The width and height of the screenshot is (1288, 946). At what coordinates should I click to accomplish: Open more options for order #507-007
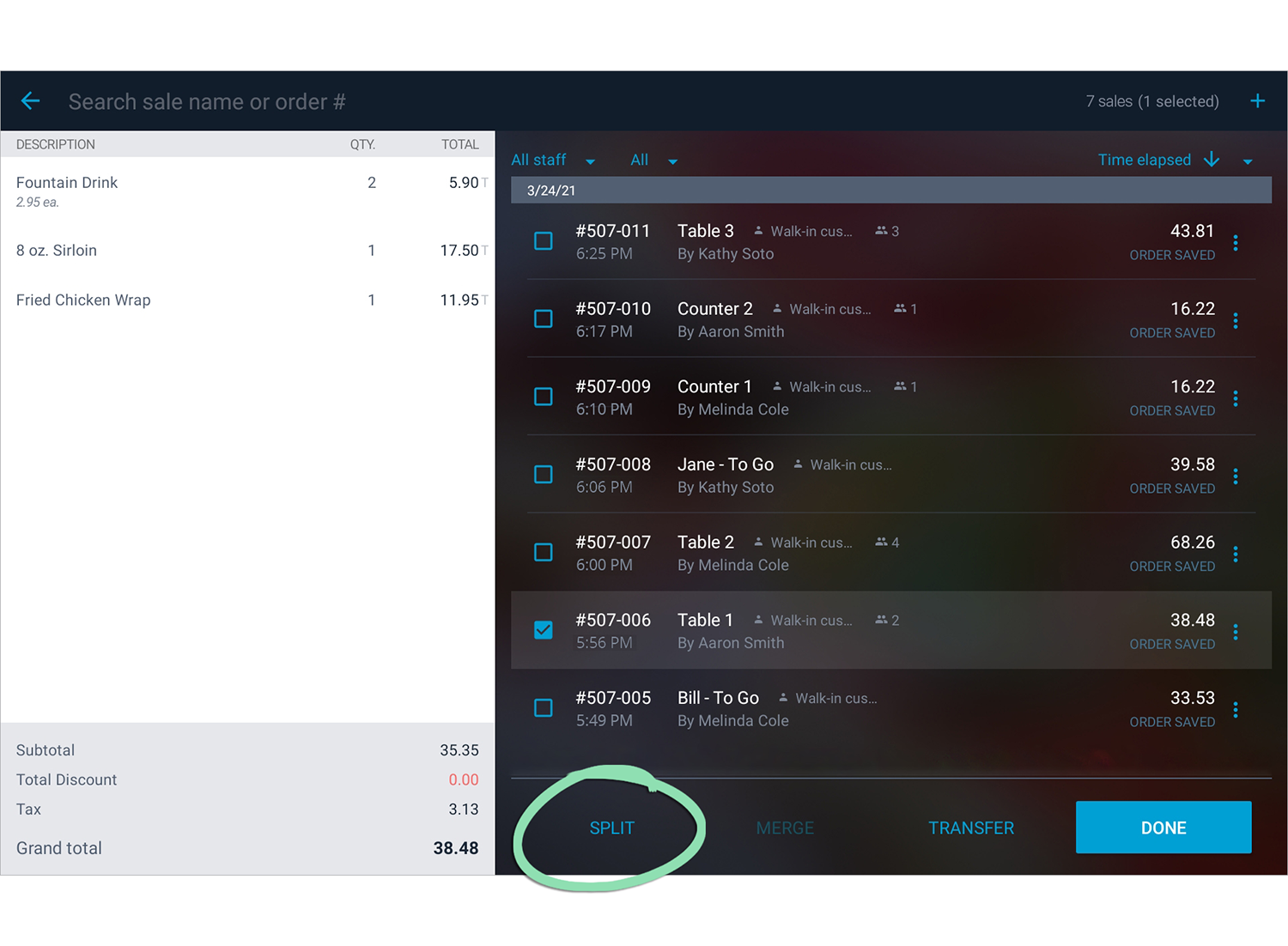click(1236, 555)
